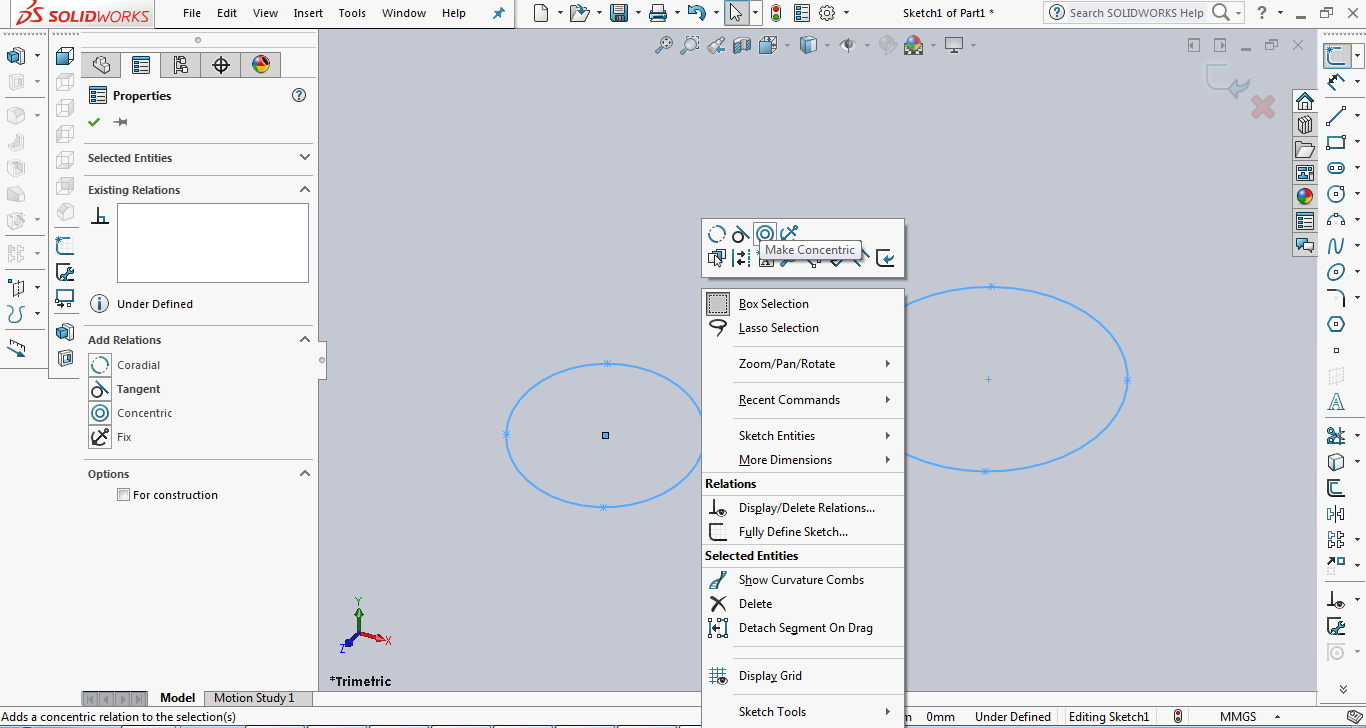Open the Line tool dropdown arrow
1366x728 pixels.
pyautogui.click(x=1357, y=116)
